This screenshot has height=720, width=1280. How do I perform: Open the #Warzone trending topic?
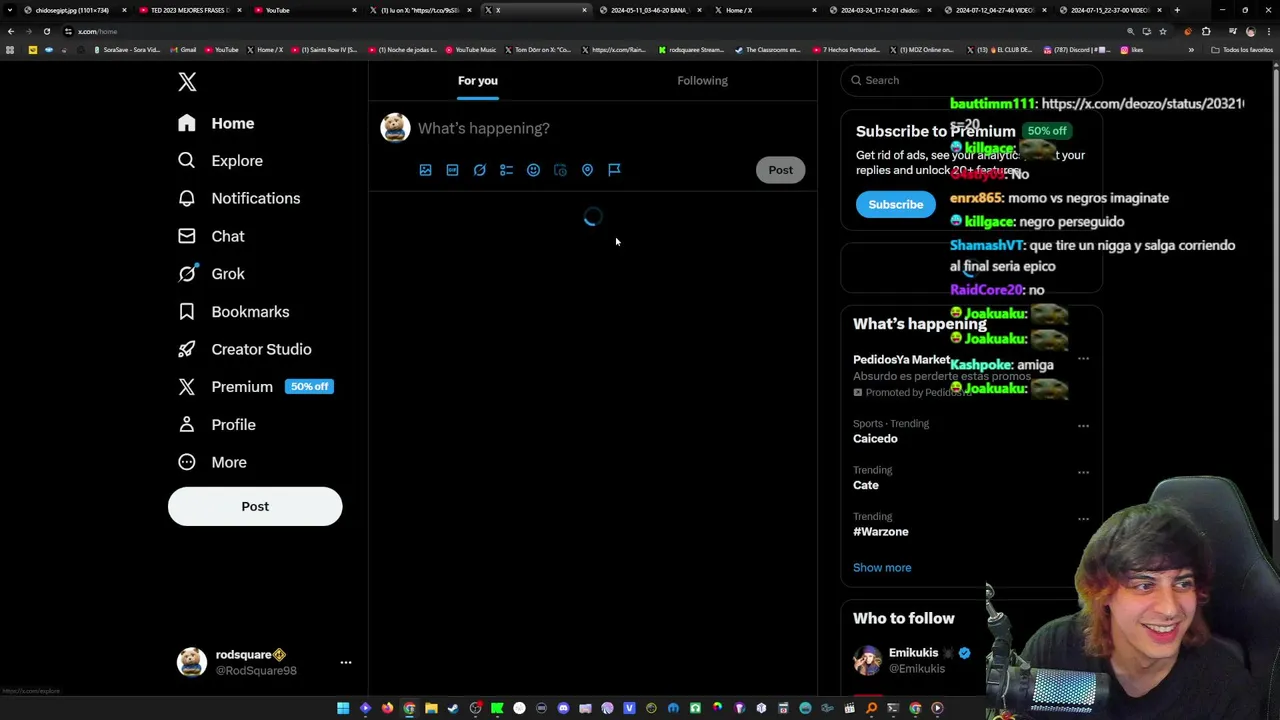coord(881,532)
